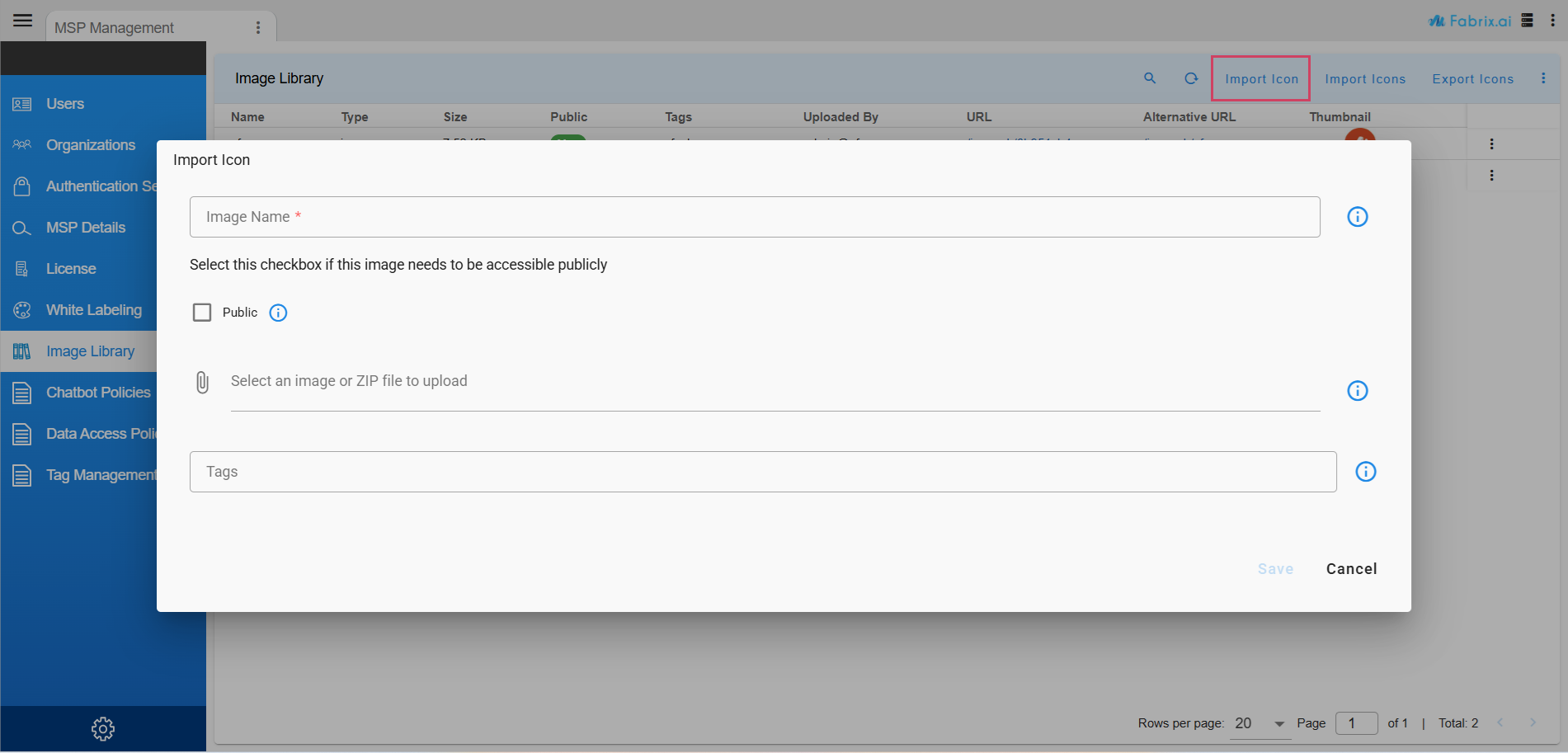Click the search icon in Image Library

pyautogui.click(x=1149, y=78)
